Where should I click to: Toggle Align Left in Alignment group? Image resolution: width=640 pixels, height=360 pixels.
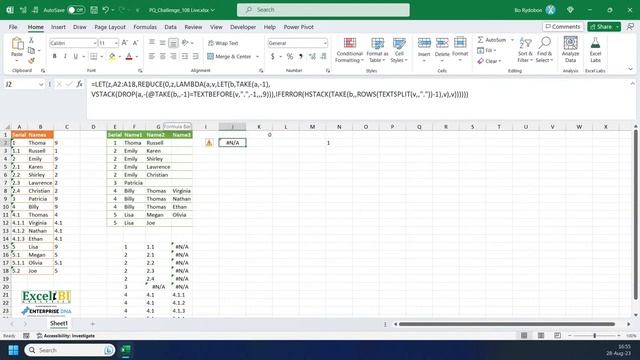point(151,56)
